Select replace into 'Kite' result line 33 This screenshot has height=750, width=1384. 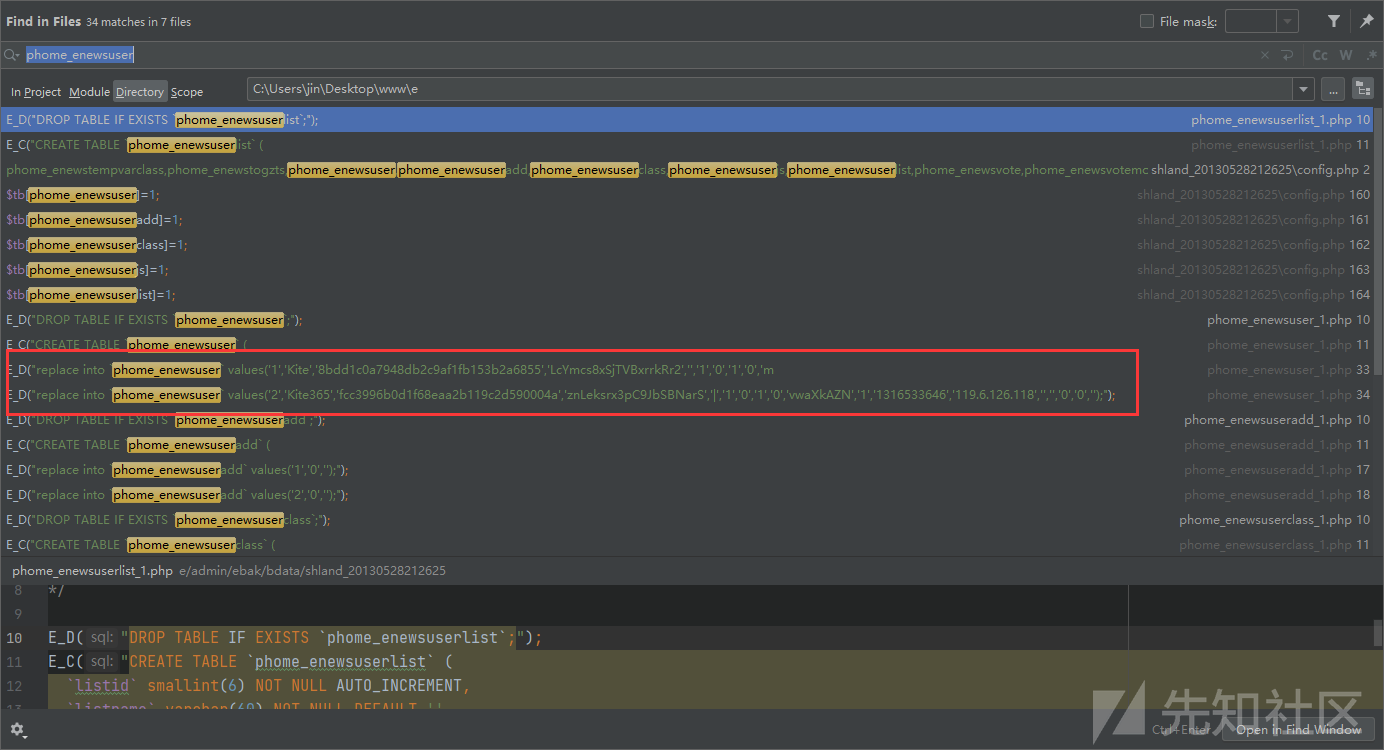(x=687, y=370)
